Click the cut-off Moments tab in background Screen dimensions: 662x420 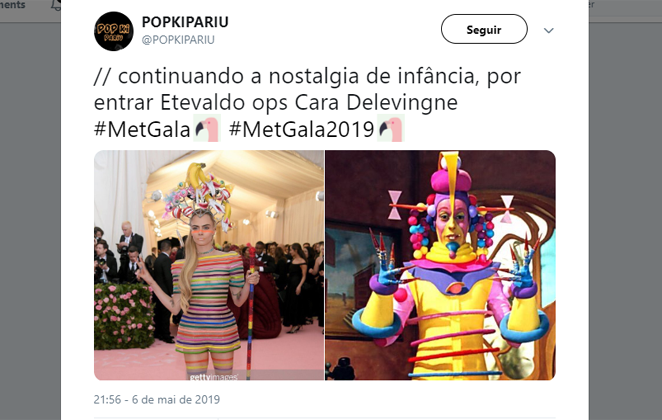pyautogui.click(x=13, y=5)
